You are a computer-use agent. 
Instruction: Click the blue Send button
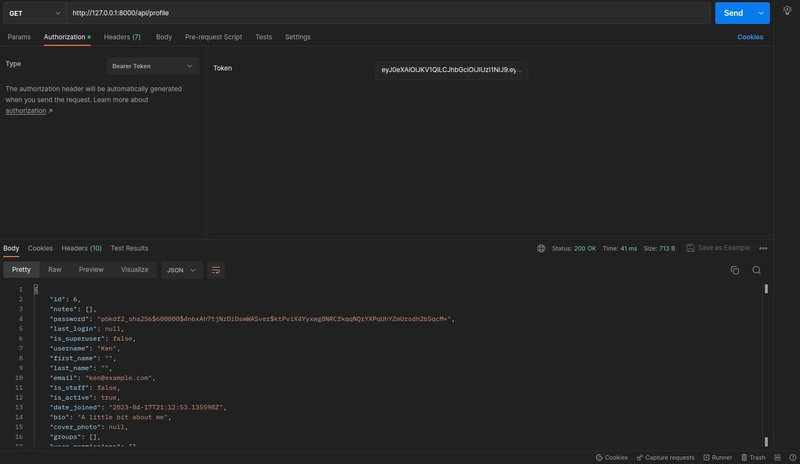(734, 13)
